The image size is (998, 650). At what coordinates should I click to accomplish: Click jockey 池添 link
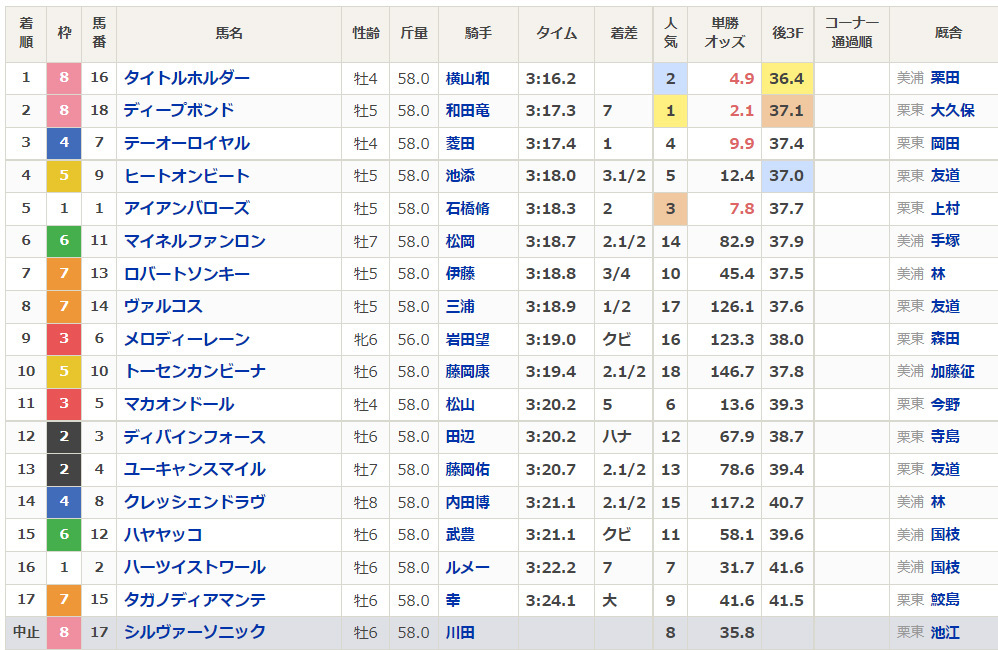click(x=460, y=176)
